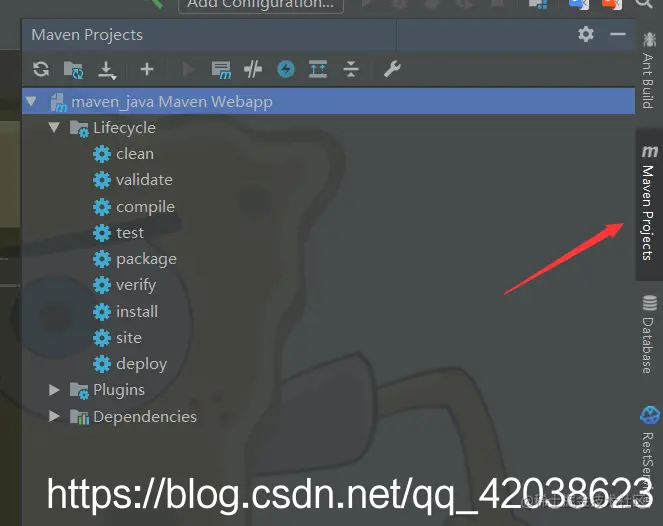Add Maven project with plus icon
Image resolution: width=663 pixels, height=526 pixels.
tap(147, 69)
